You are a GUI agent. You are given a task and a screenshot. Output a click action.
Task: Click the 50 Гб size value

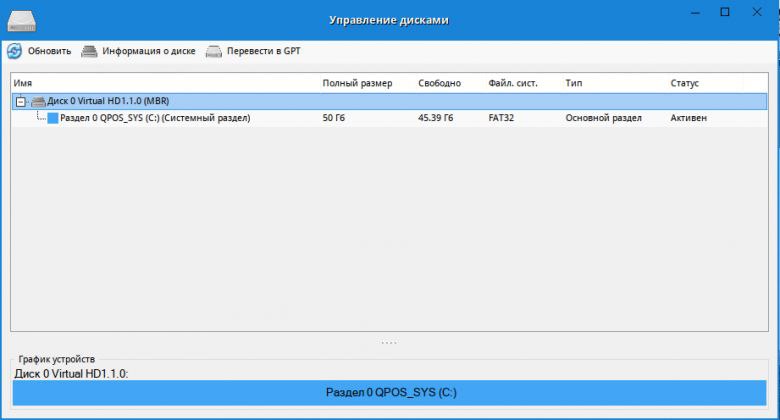[333, 118]
